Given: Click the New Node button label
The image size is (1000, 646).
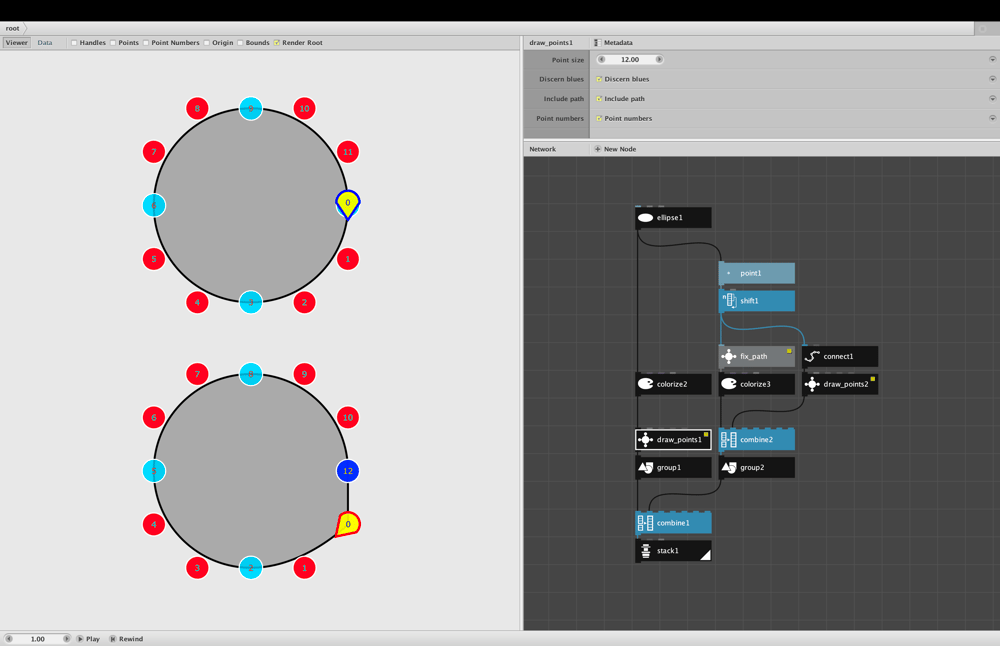Looking at the screenshot, I should tap(620, 149).
